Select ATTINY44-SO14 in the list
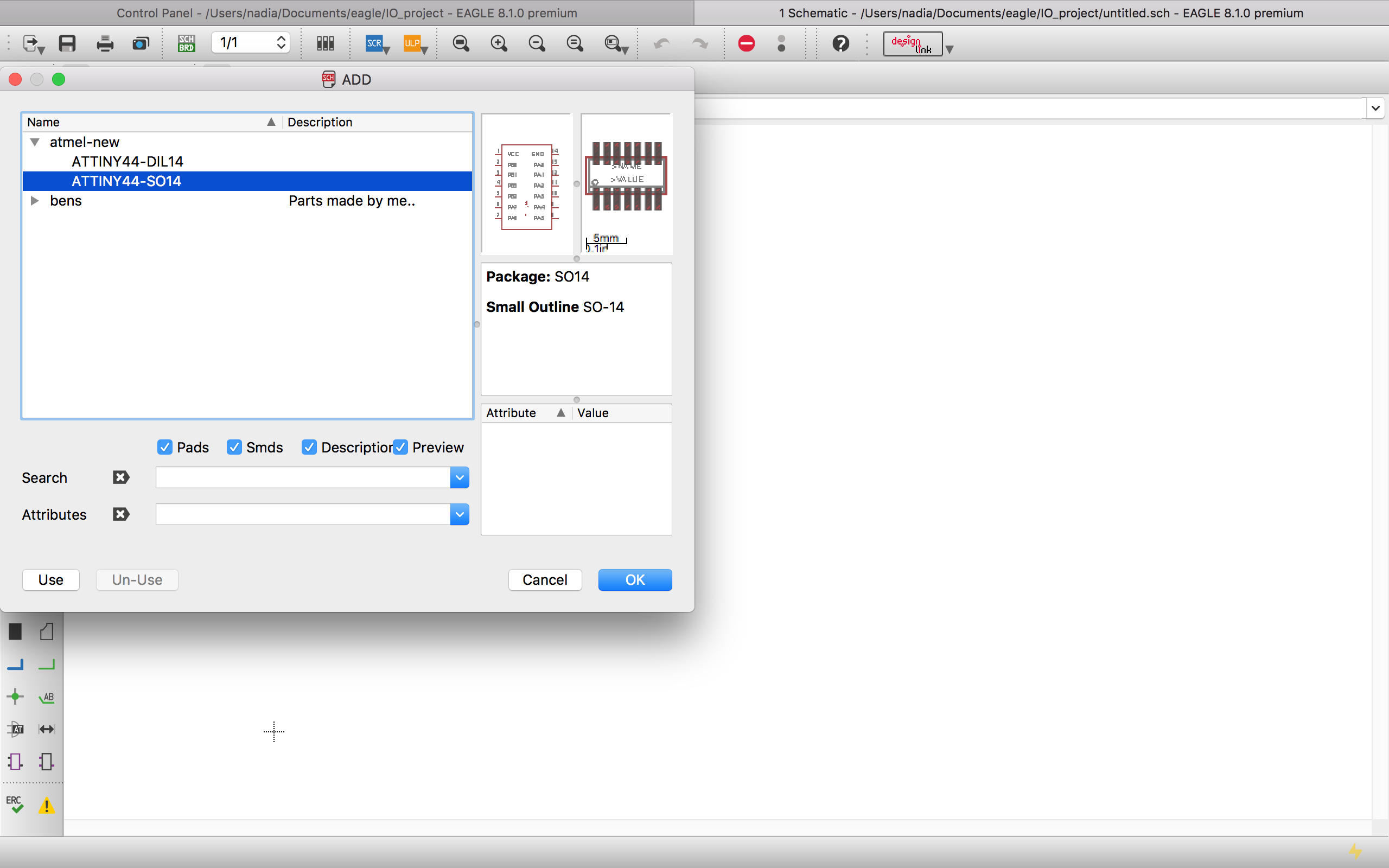The image size is (1389, 868). [x=247, y=181]
